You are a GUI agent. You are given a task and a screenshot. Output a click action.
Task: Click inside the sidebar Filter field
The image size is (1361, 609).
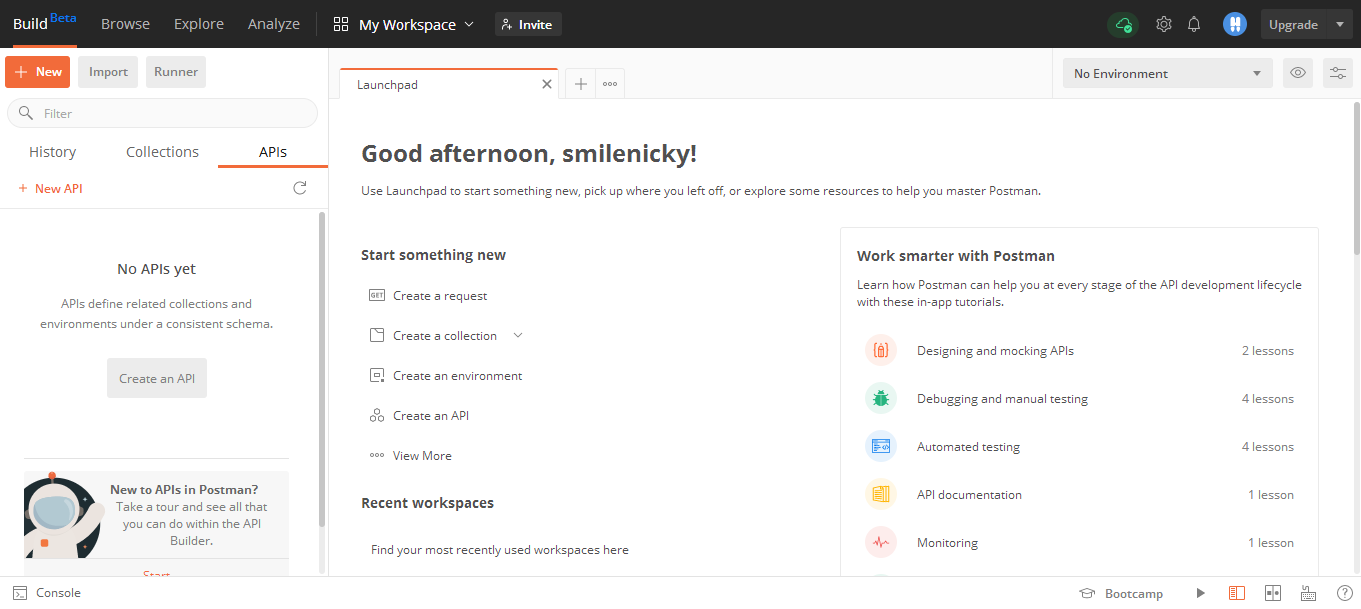[162, 113]
